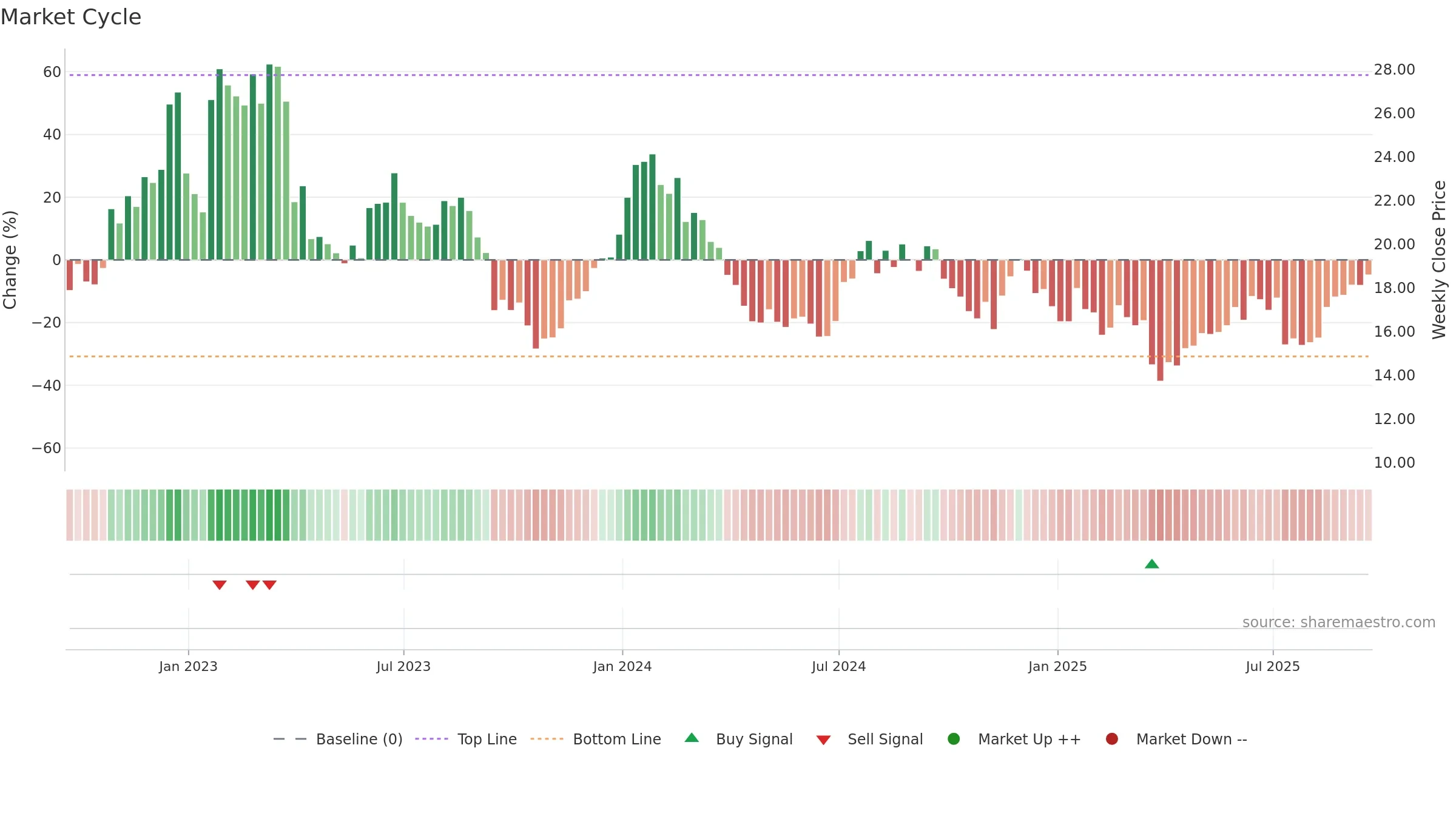Click the tallest green bar above the top line
Screen dimensions: 1456x819
click(x=269, y=162)
